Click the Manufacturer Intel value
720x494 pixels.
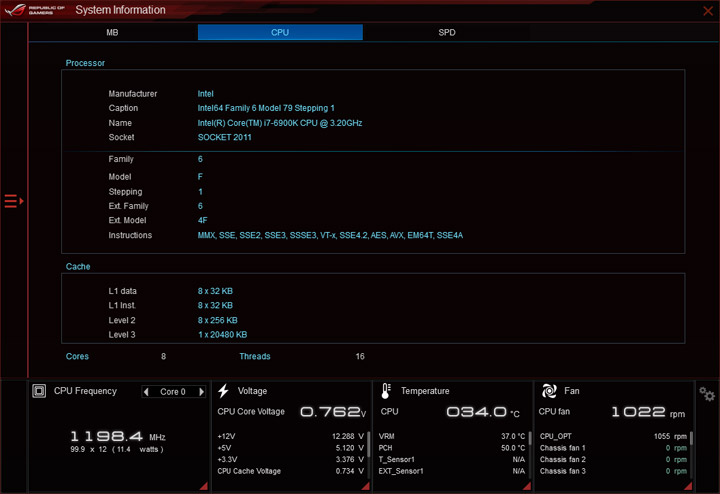(x=206, y=94)
